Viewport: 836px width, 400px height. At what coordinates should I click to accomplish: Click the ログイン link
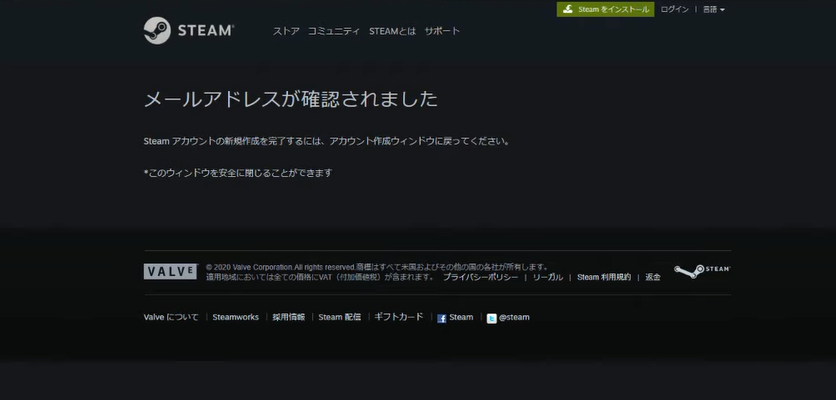pos(674,10)
